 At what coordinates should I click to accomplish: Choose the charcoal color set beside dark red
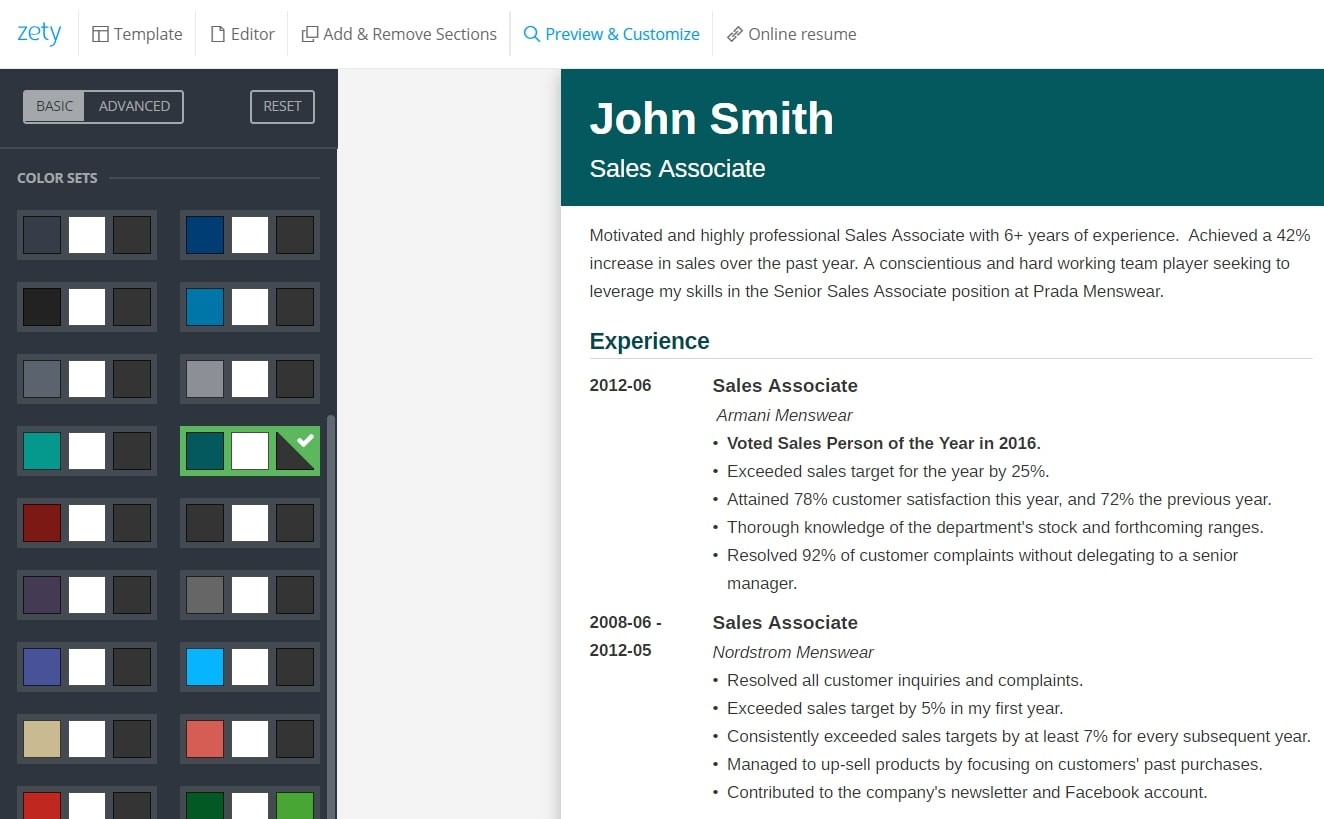click(250, 523)
